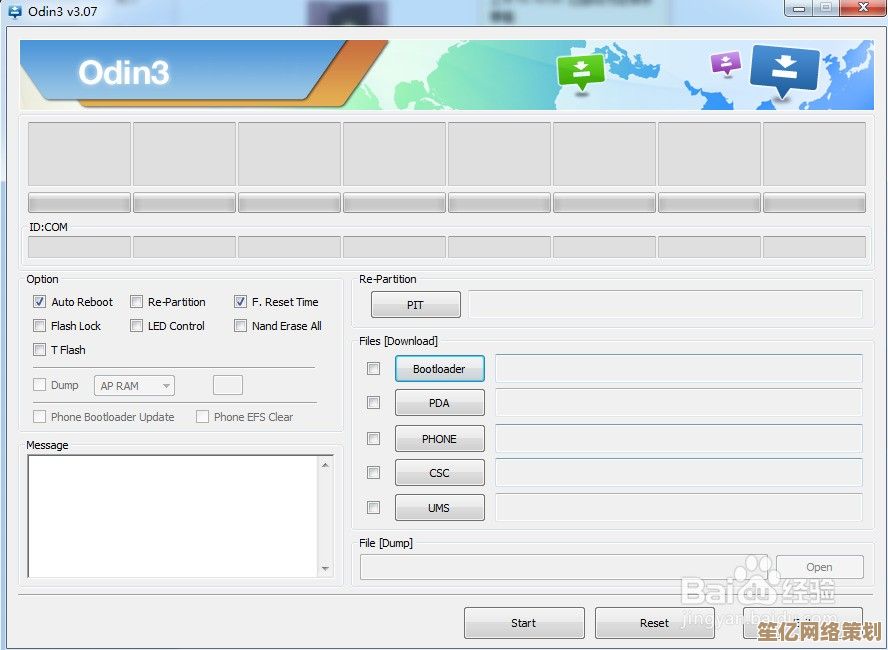The width and height of the screenshot is (888, 650).
Task: Click the PIT file path field
Action: tap(665, 305)
